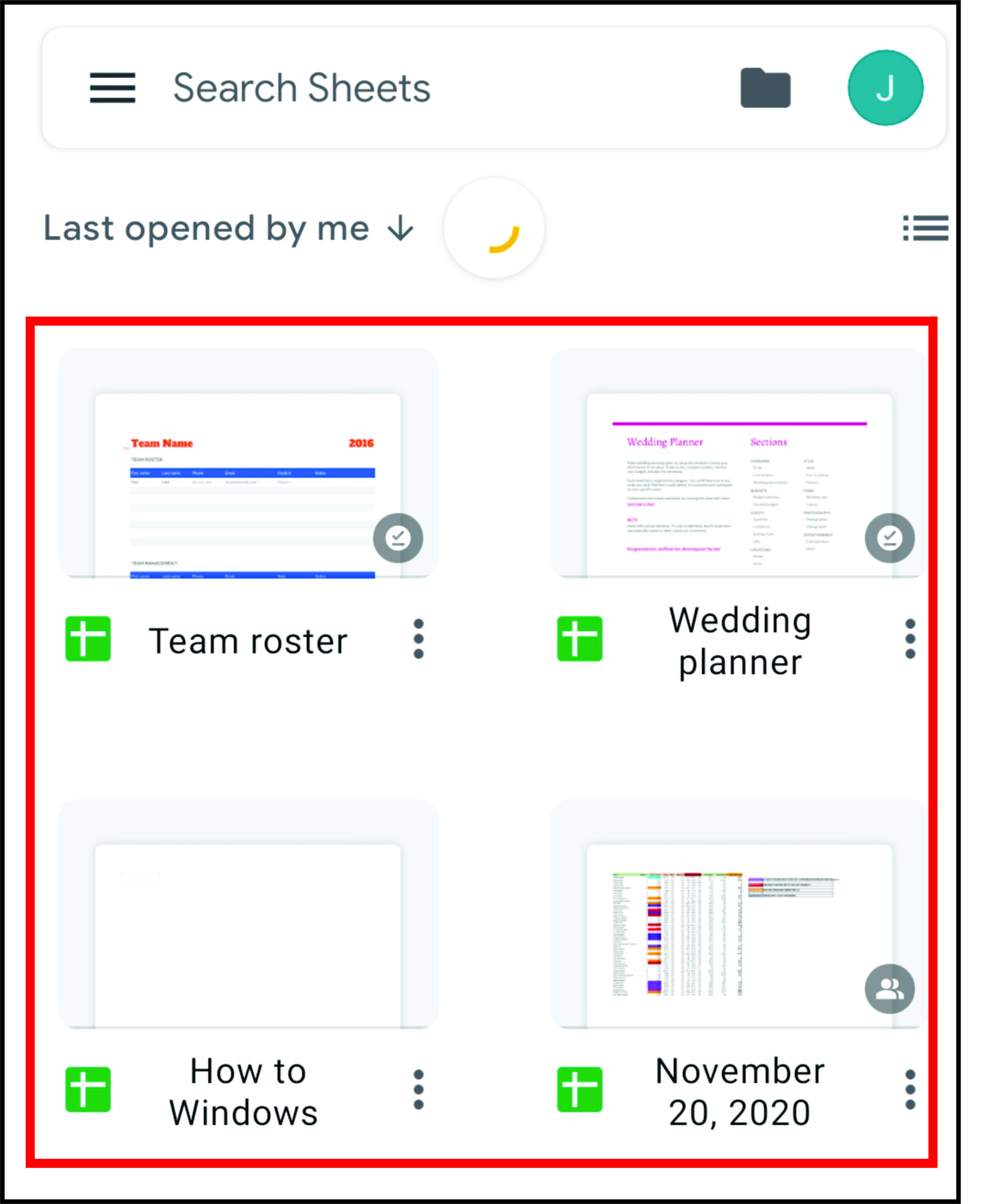The height and width of the screenshot is (1204, 986).
Task: Change sort order Last opened by me
Action: coord(206,229)
